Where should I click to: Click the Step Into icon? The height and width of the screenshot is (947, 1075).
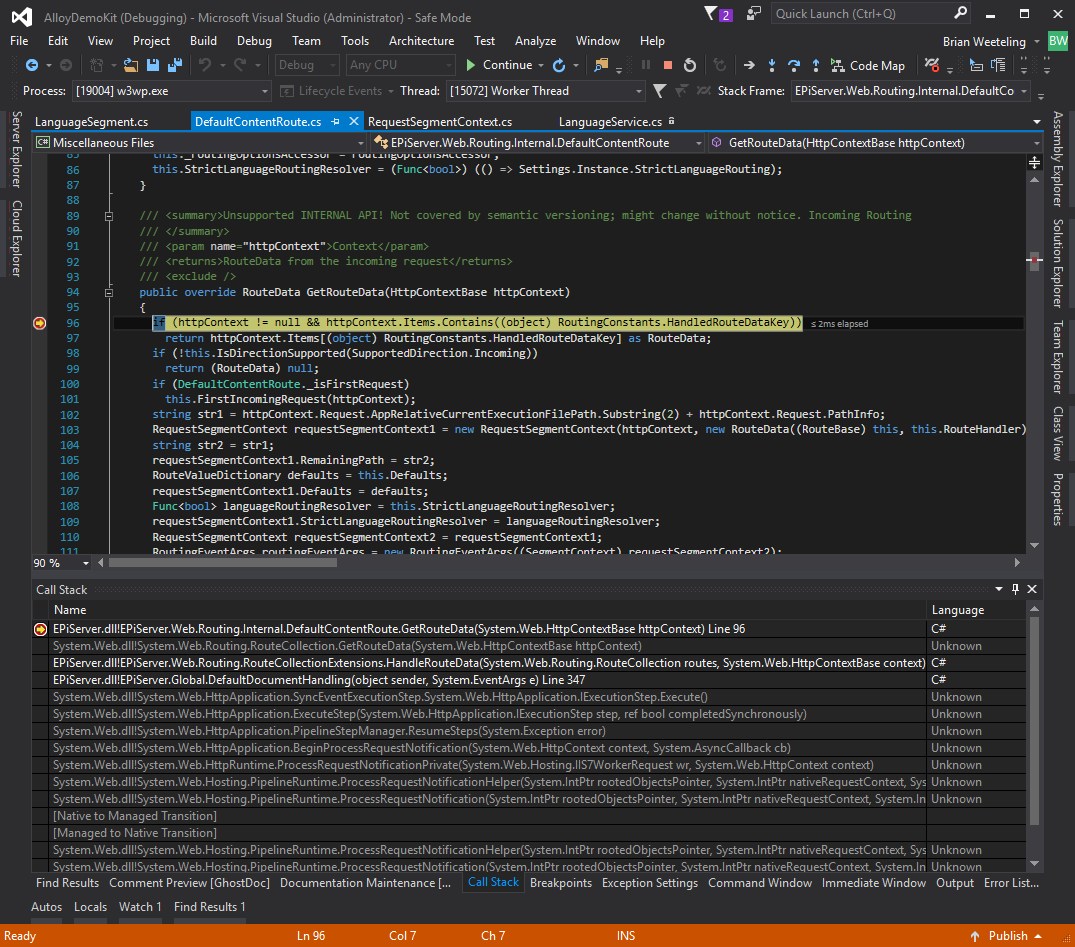772,65
